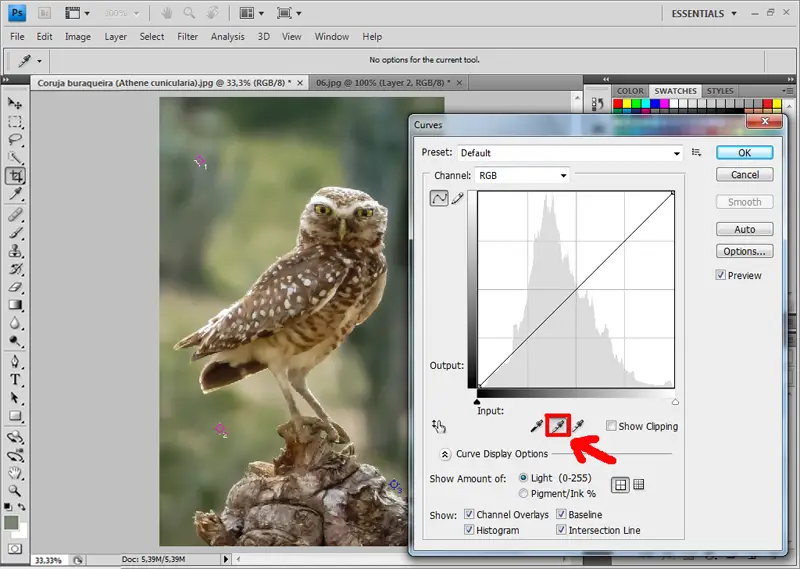Uncheck the Preview checkbox

[x=721, y=275]
